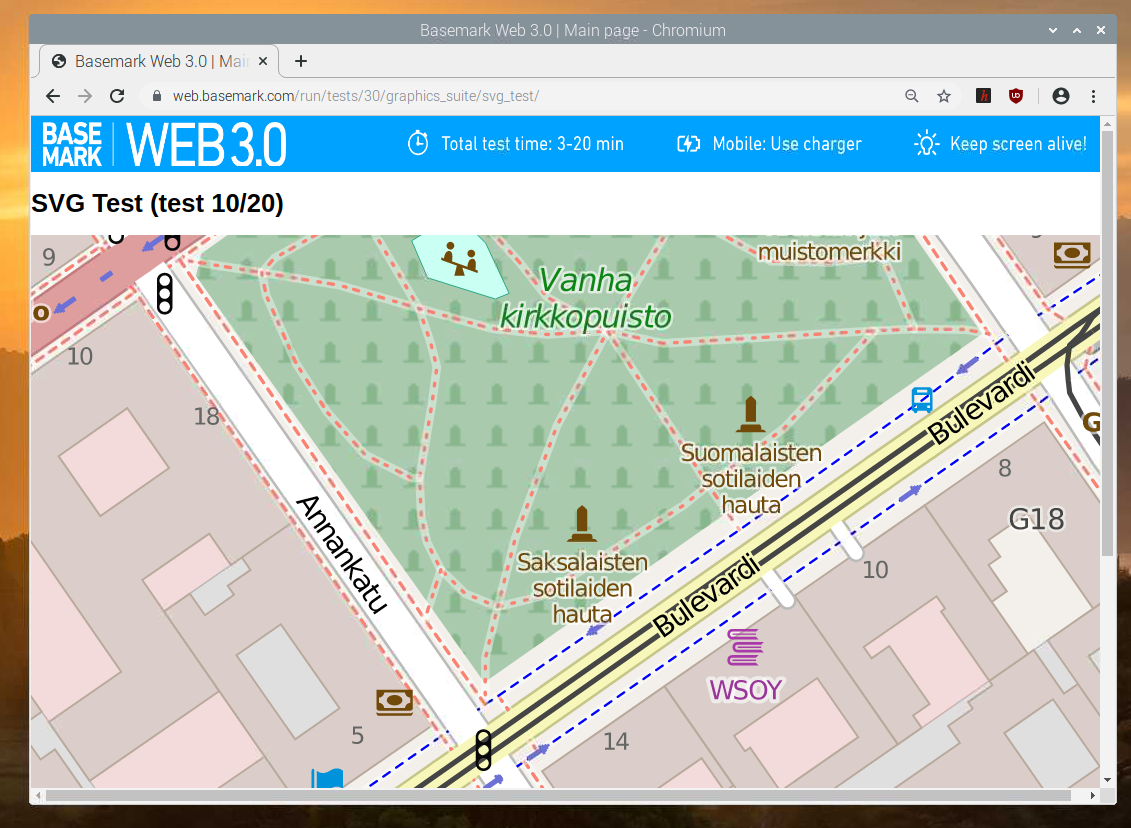The width and height of the screenshot is (1131, 828).
Task: Click the horizontal scrollbar at page bottom
Action: pyautogui.click(x=559, y=796)
